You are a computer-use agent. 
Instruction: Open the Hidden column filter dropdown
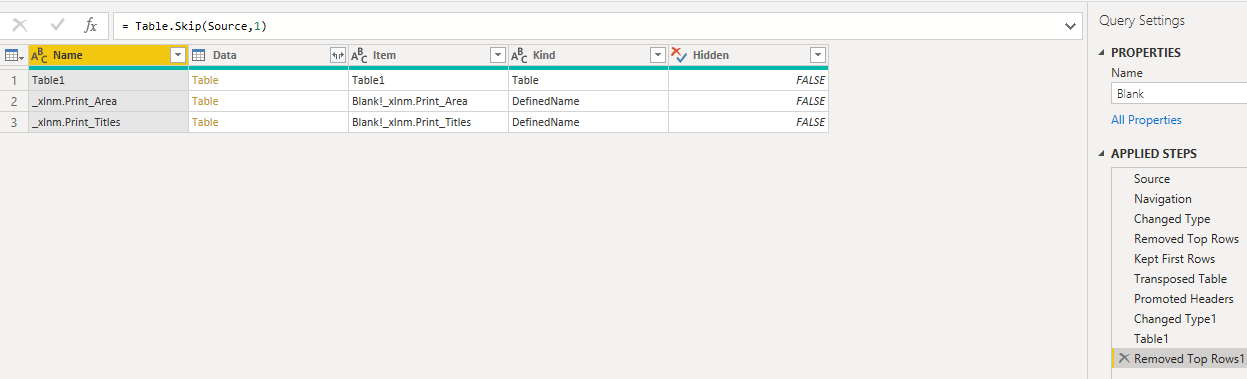pyautogui.click(x=817, y=56)
